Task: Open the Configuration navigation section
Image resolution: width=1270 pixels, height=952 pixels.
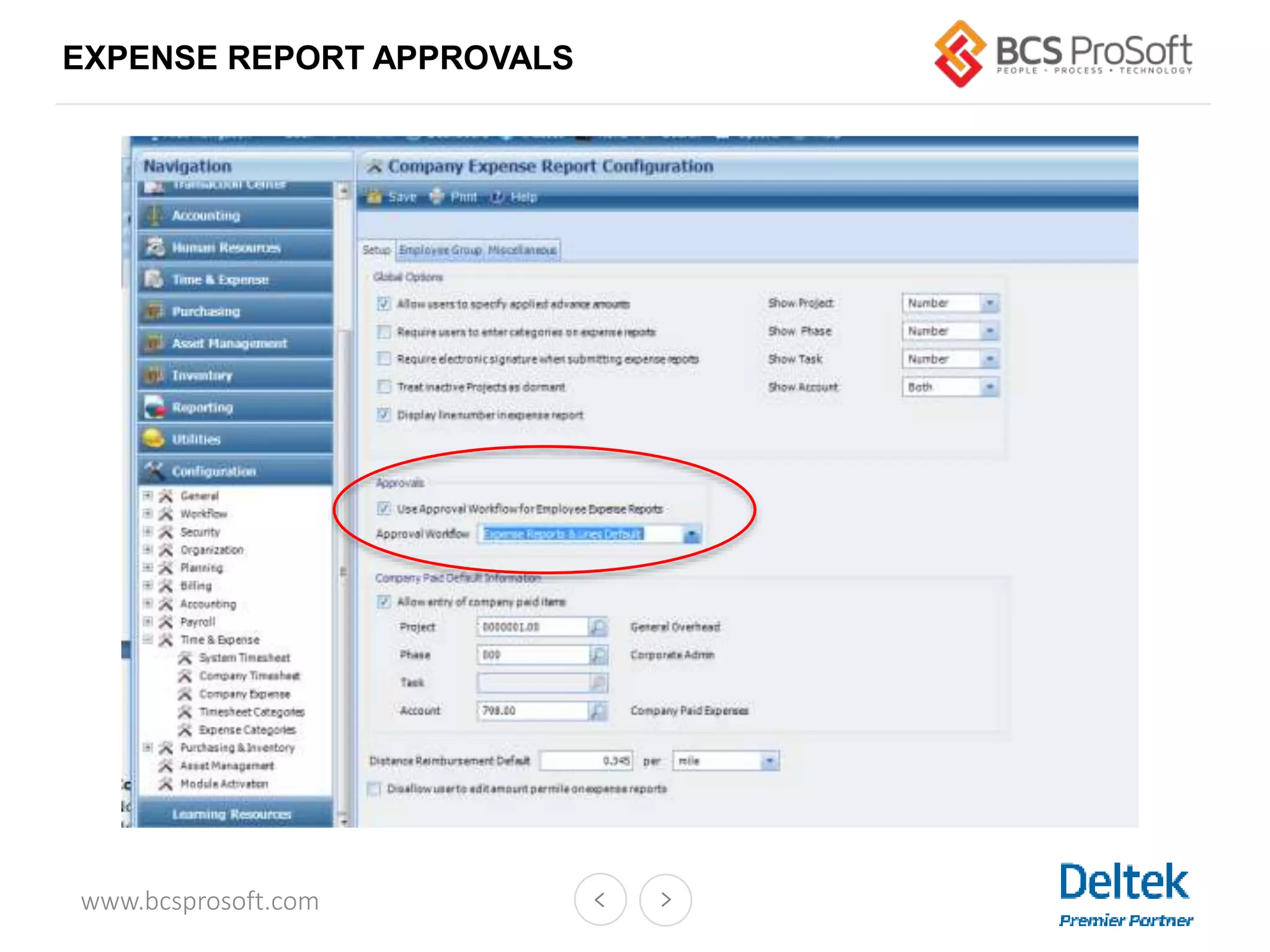Action: 235,471
